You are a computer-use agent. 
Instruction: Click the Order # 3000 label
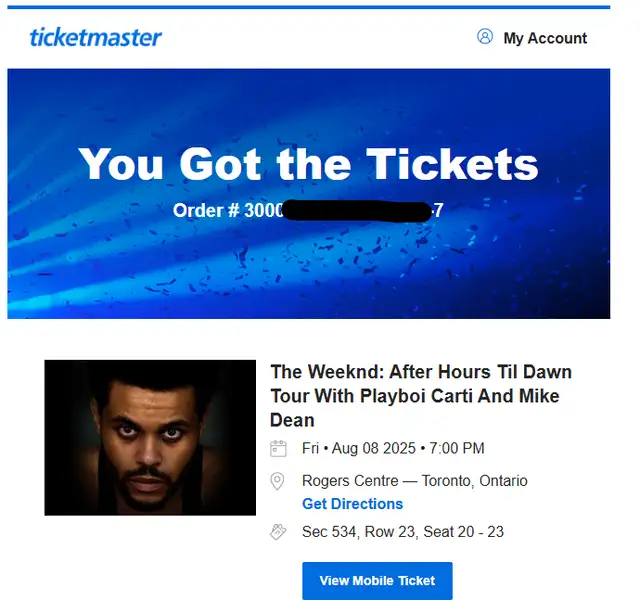click(228, 210)
